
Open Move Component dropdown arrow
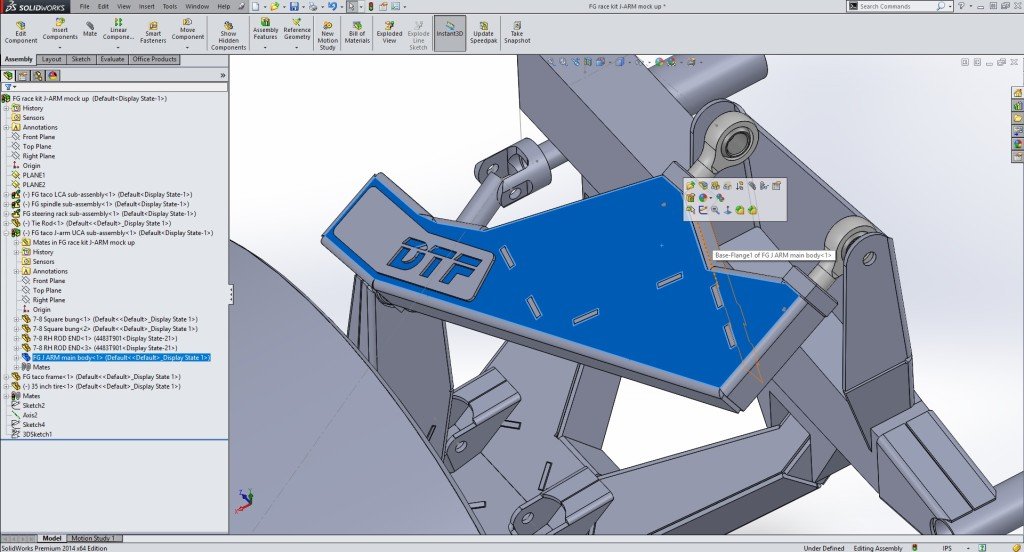pyautogui.click(x=187, y=48)
